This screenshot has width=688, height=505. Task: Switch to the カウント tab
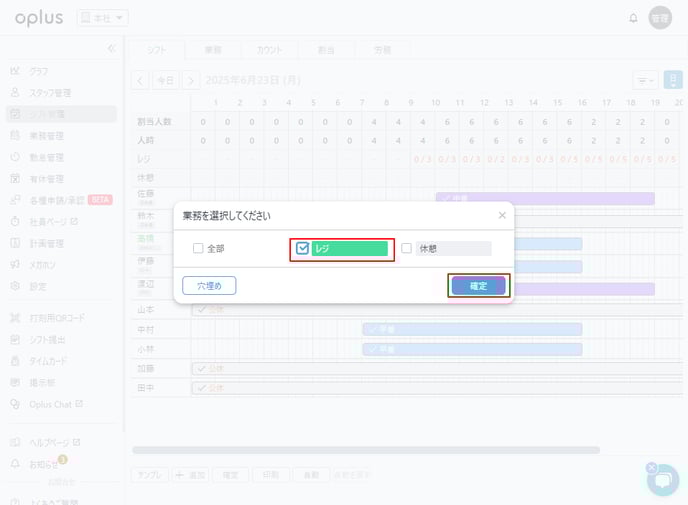269,49
